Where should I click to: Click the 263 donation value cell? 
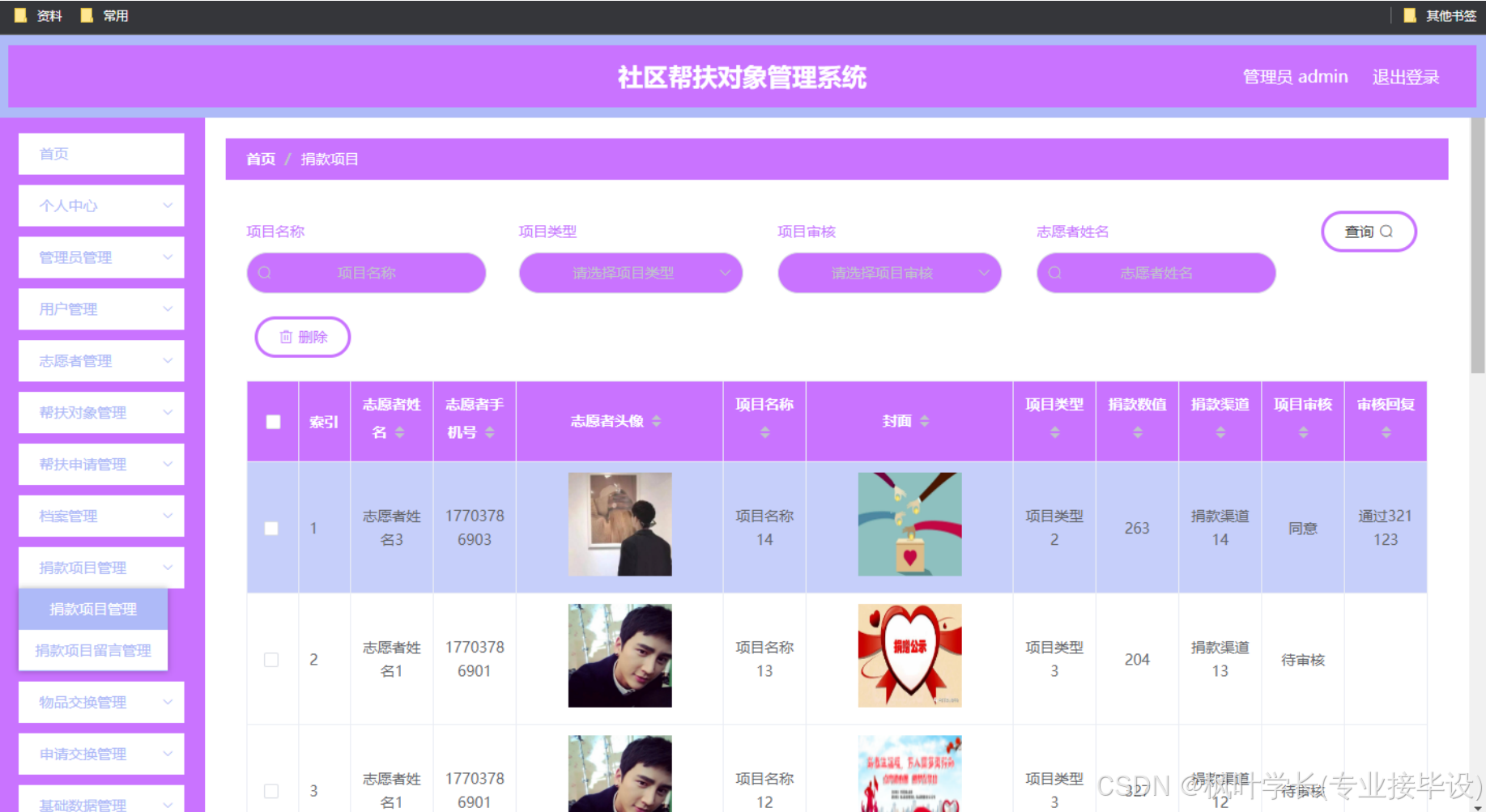1137,528
